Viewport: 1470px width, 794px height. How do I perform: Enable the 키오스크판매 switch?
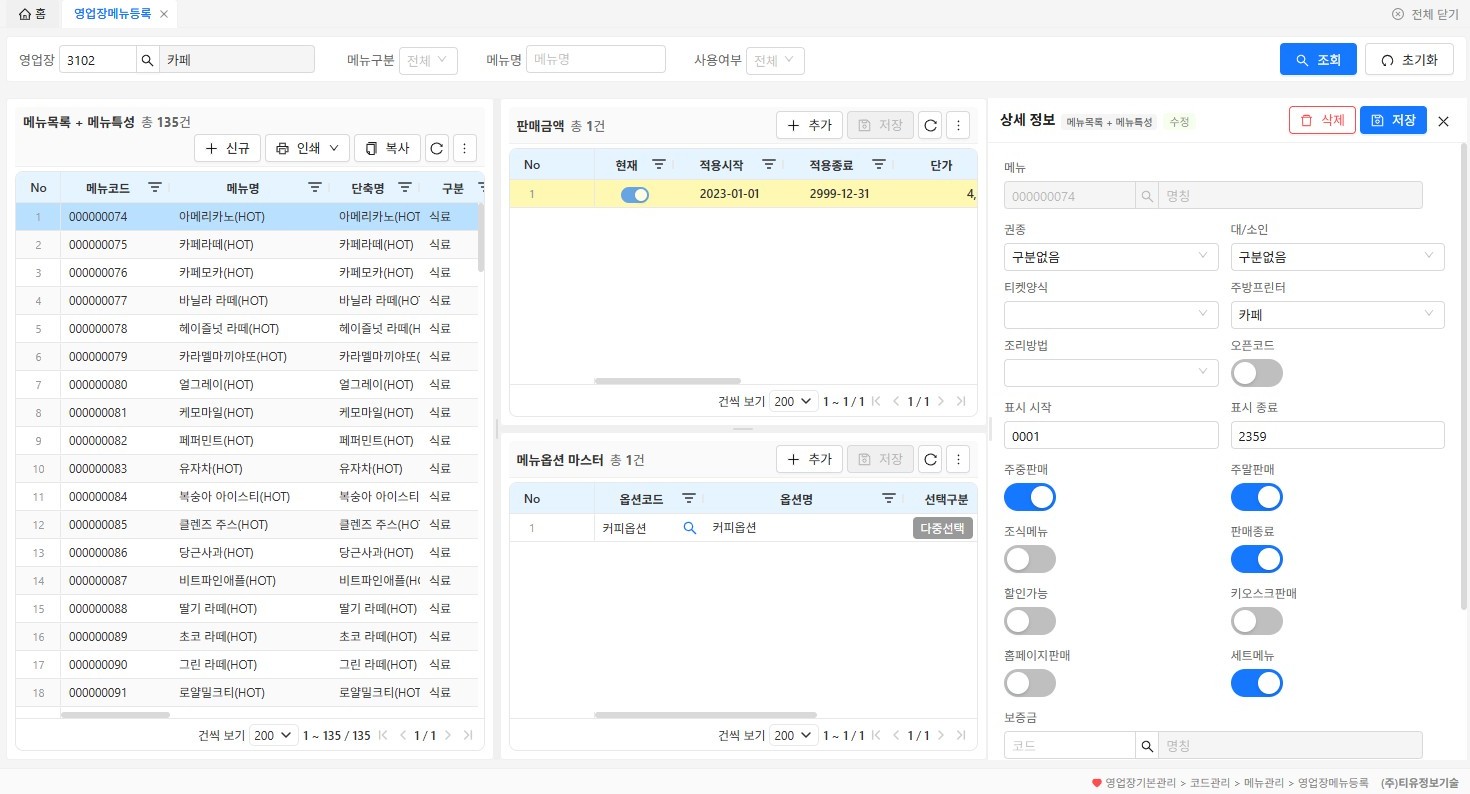[x=1257, y=621]
